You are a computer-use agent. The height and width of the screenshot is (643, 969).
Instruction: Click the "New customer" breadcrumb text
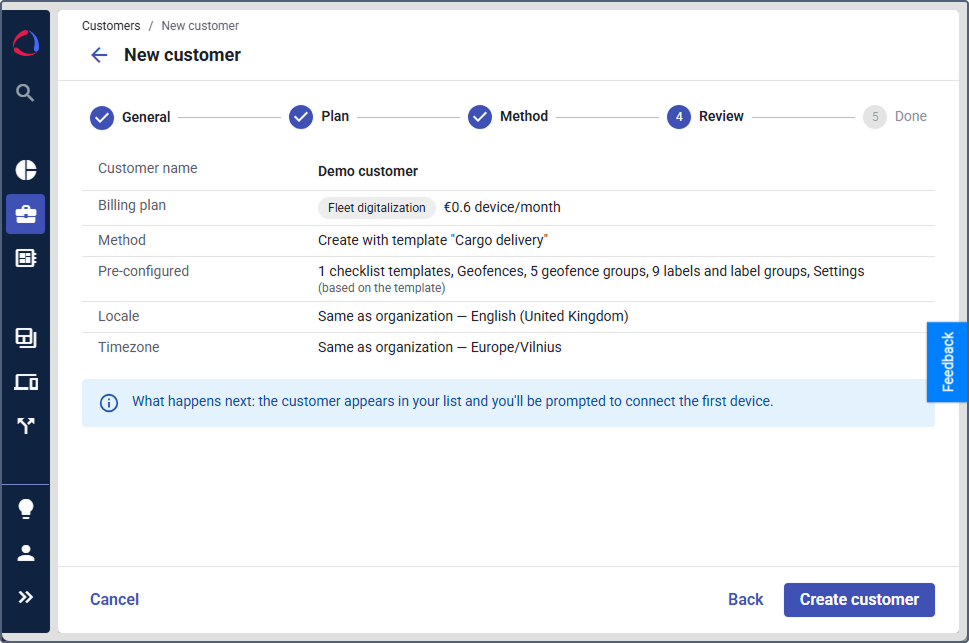coord(200,26)
